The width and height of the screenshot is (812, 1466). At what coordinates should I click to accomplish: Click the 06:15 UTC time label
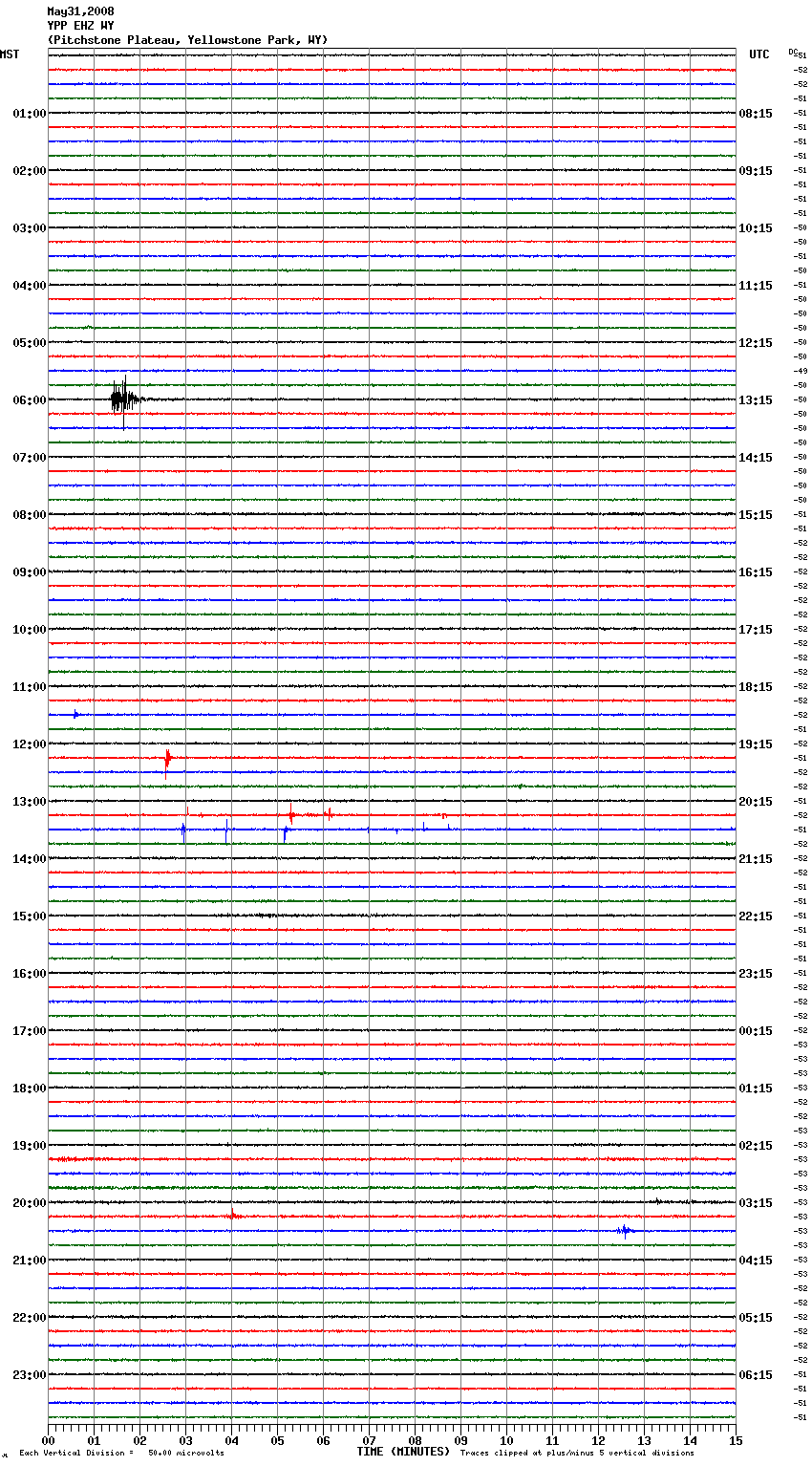click(756, 1375)
